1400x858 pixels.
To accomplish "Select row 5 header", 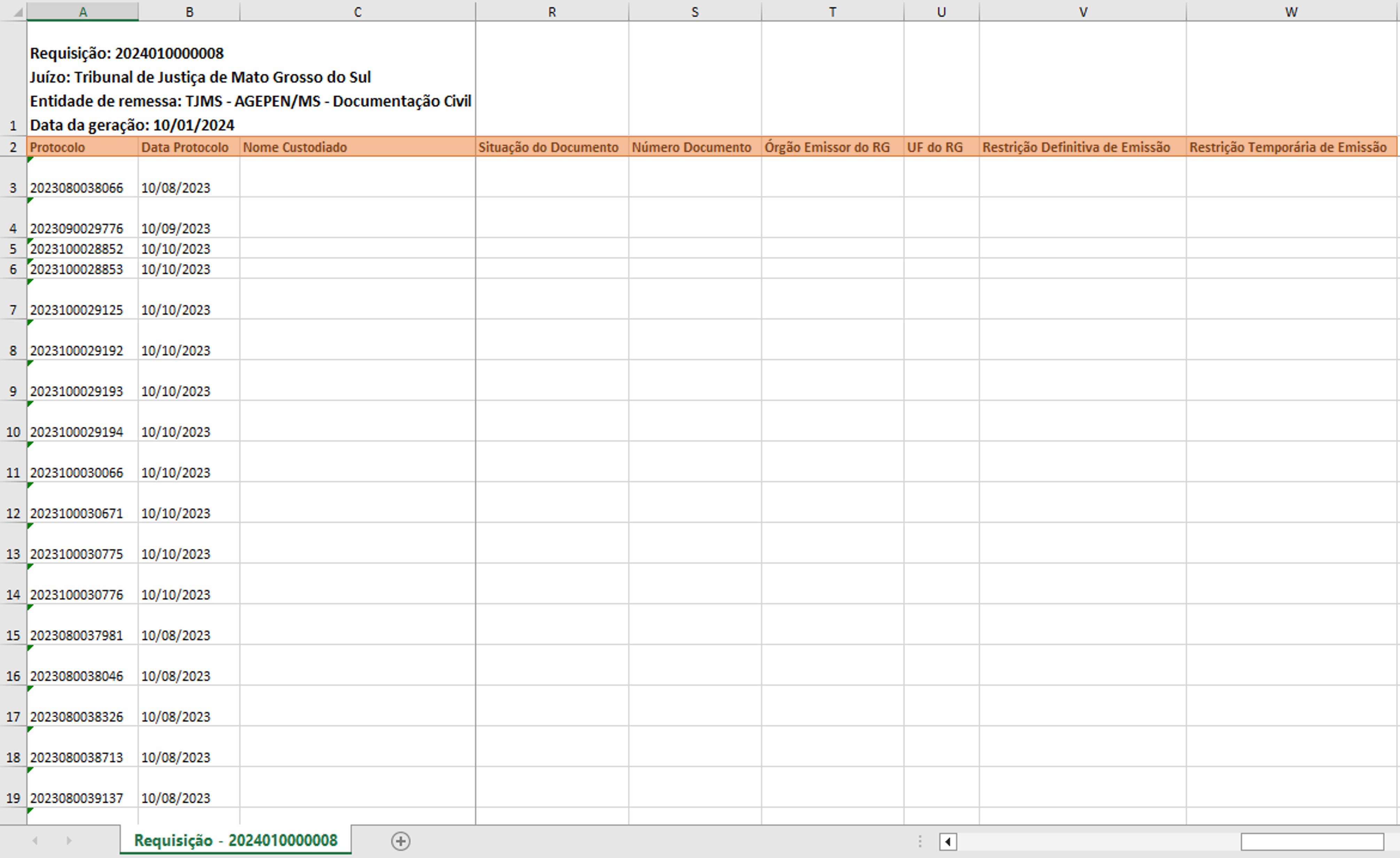I will tap(13, 248).
